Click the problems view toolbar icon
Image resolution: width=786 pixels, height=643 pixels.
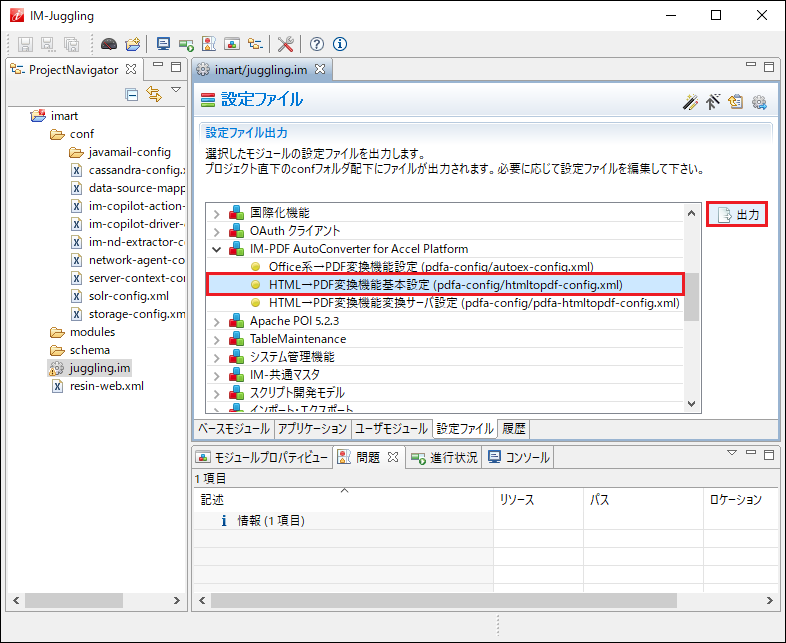pyautogui.click(x=209, y=44)
